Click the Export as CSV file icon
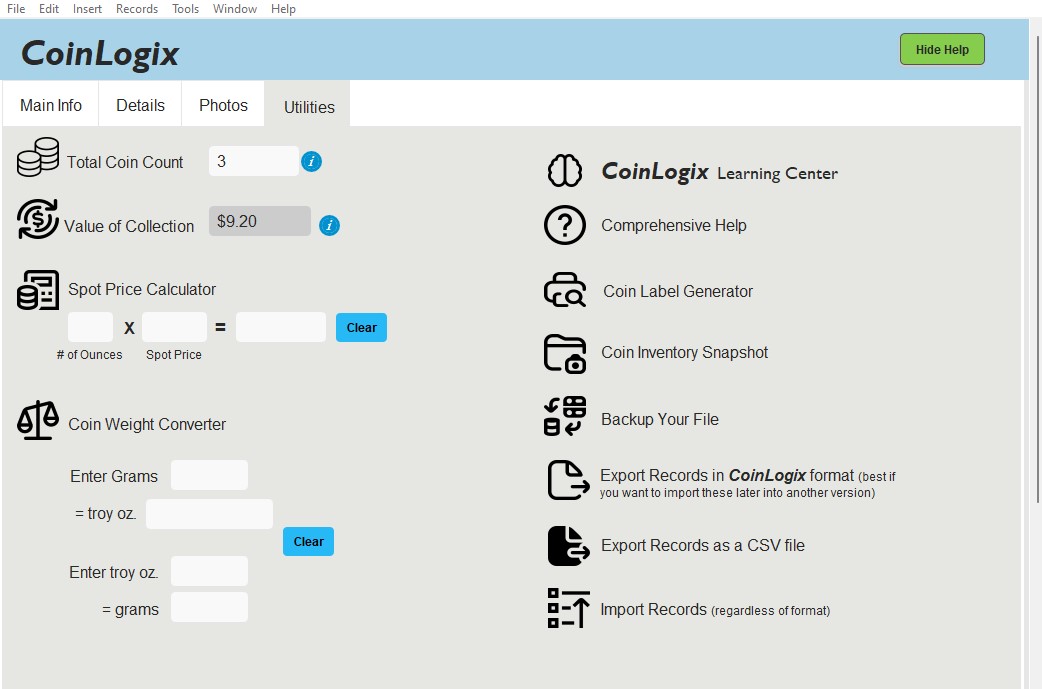The image size is (1042, 689). [x=568, y=545]
